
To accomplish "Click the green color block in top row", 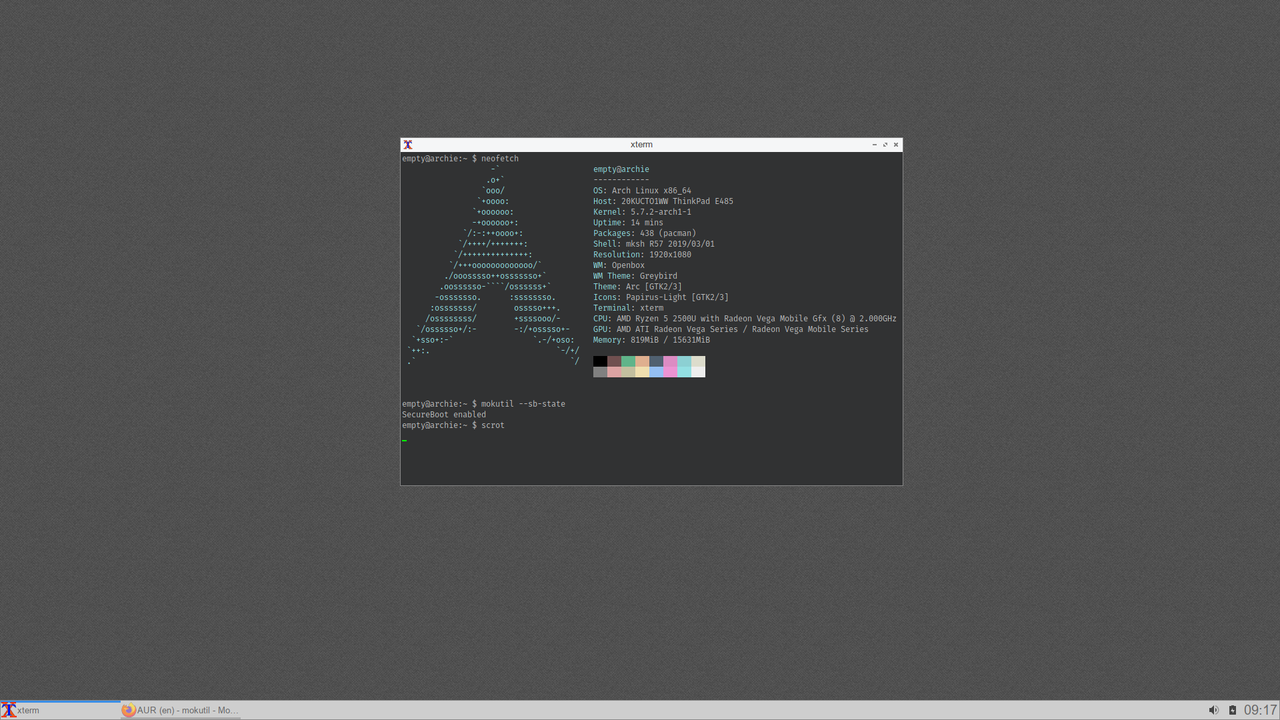I will point(628,361).
